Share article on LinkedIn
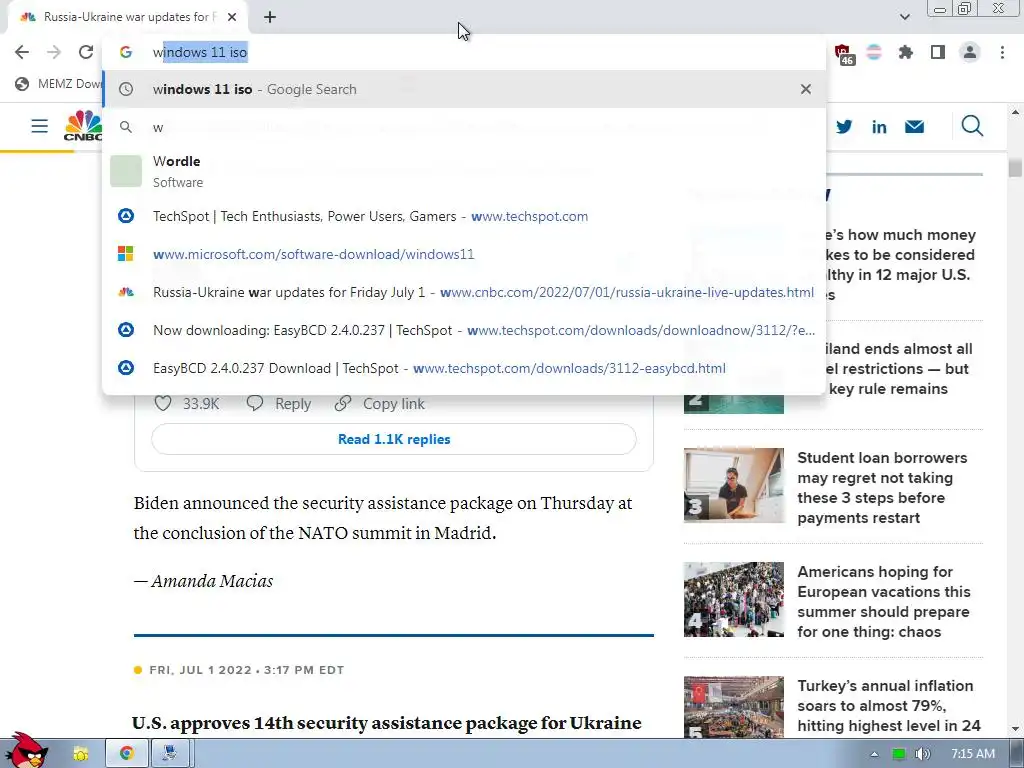The width and height of the screenshot is (1024, 768). tap(879, 127)
